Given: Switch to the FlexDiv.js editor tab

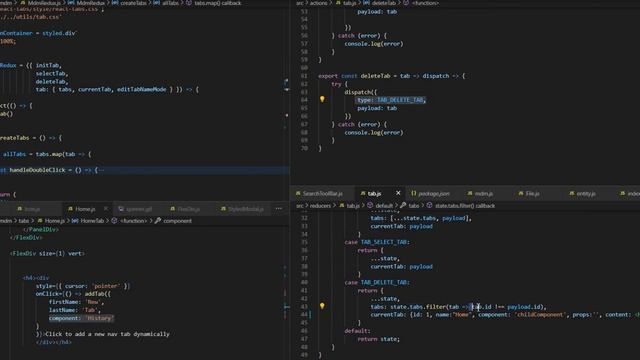Looking at the screenshot, I should click(189, 209).
